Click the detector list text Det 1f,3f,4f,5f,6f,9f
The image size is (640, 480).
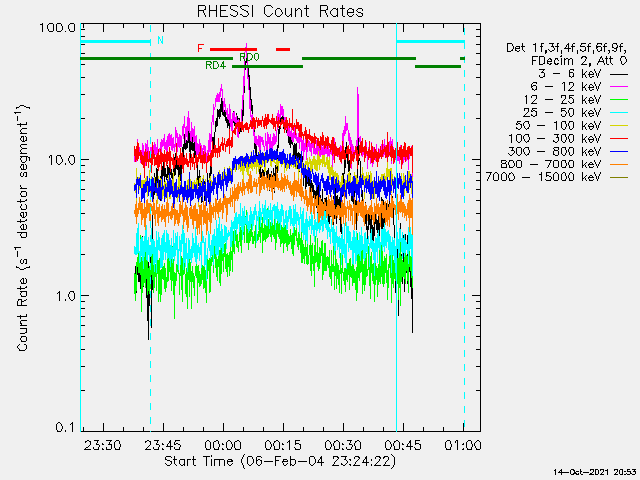click(566, 48)
